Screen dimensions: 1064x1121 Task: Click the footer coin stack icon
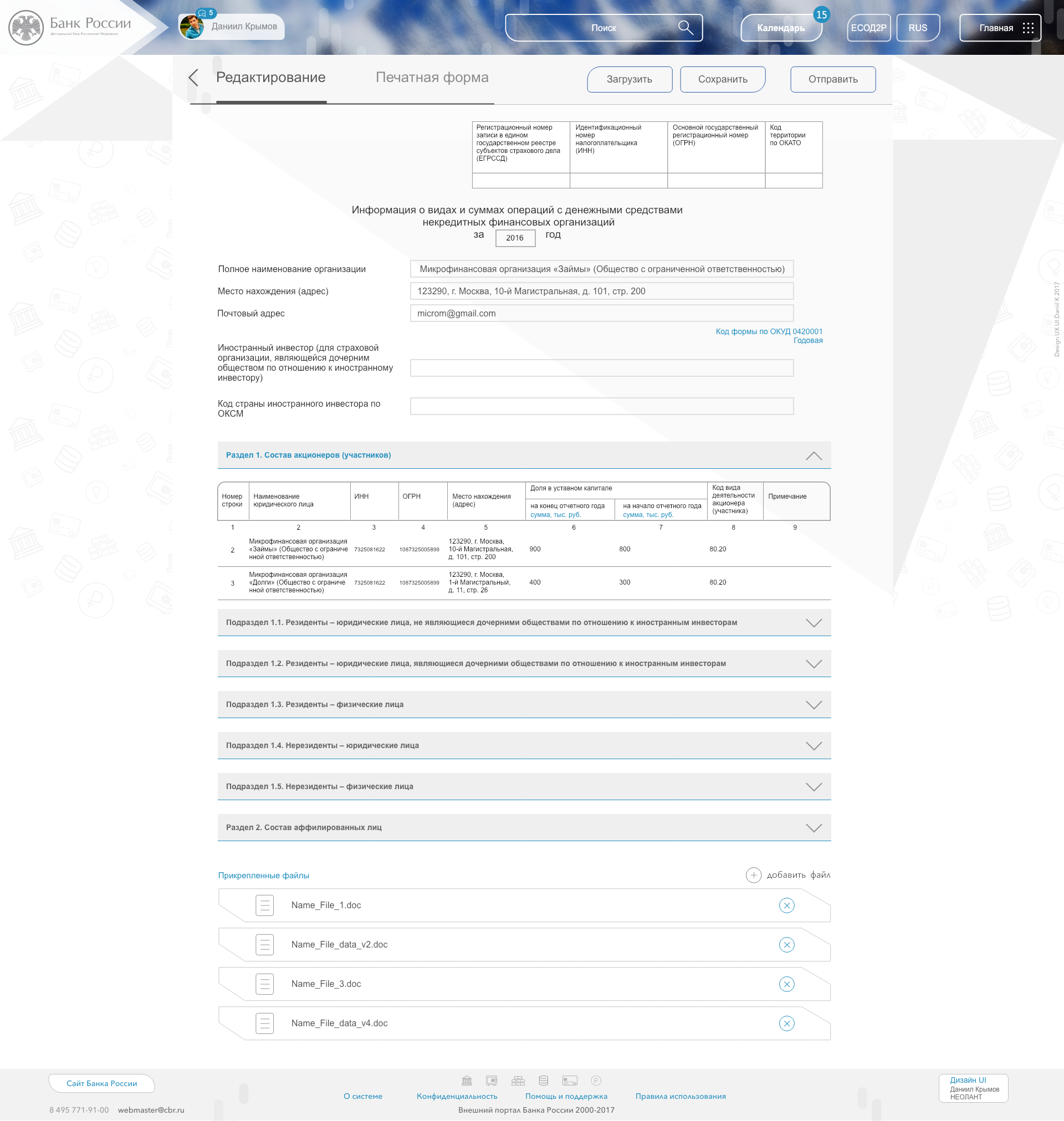pyautogui.click(x=543, y=1081)
